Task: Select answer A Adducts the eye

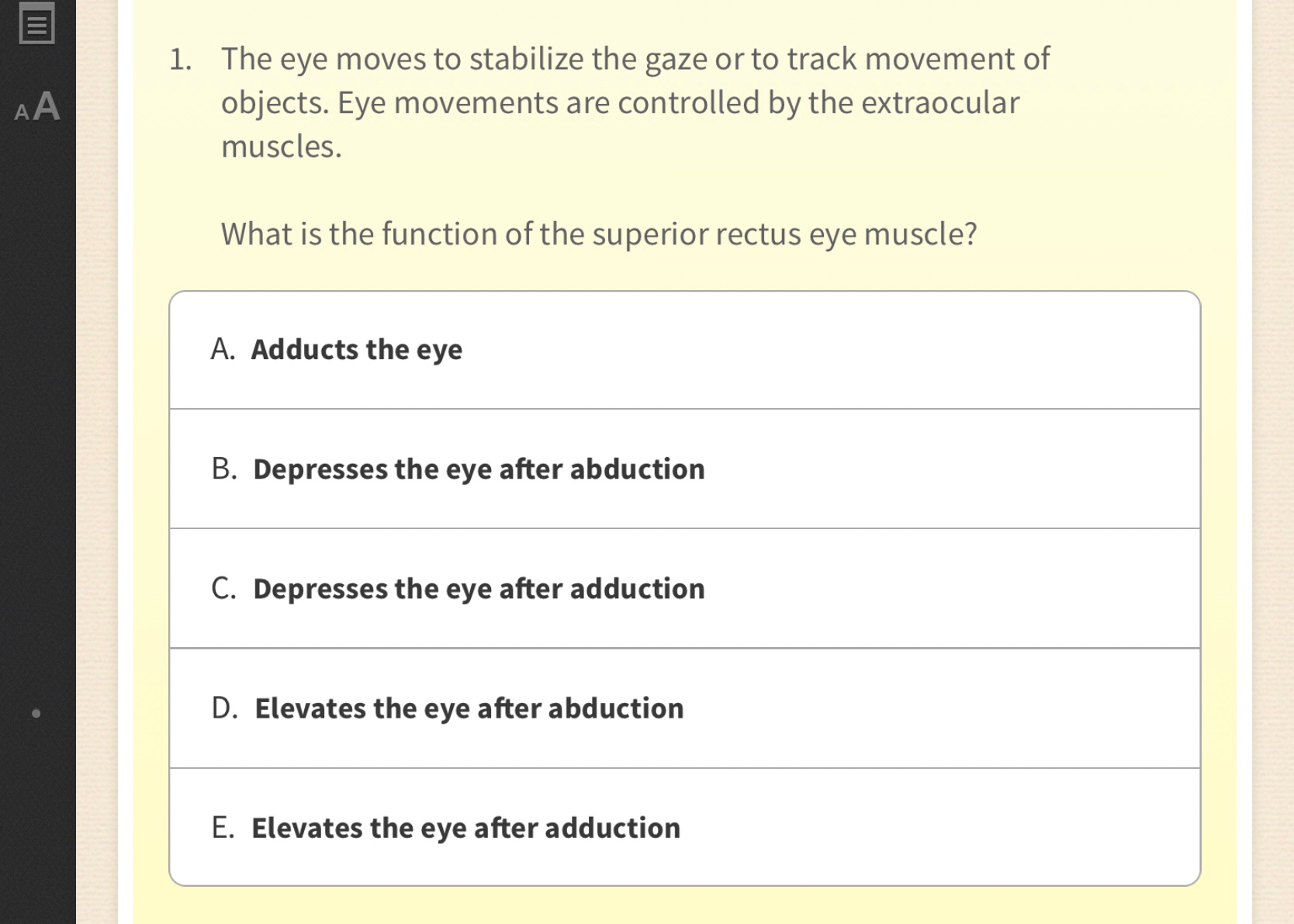Action: (684, 350)
